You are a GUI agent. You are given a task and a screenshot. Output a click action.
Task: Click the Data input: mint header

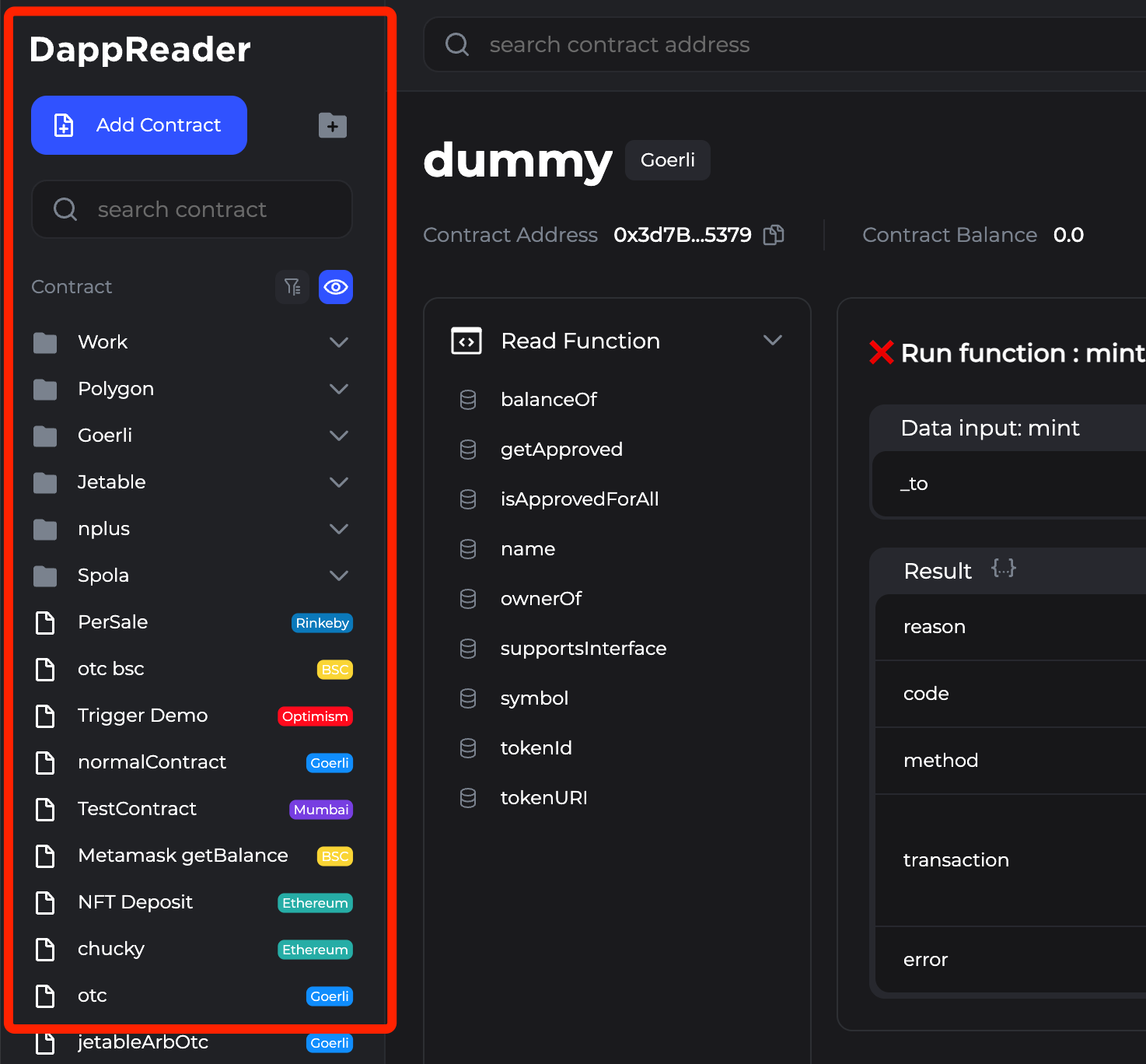(1008, 428)
